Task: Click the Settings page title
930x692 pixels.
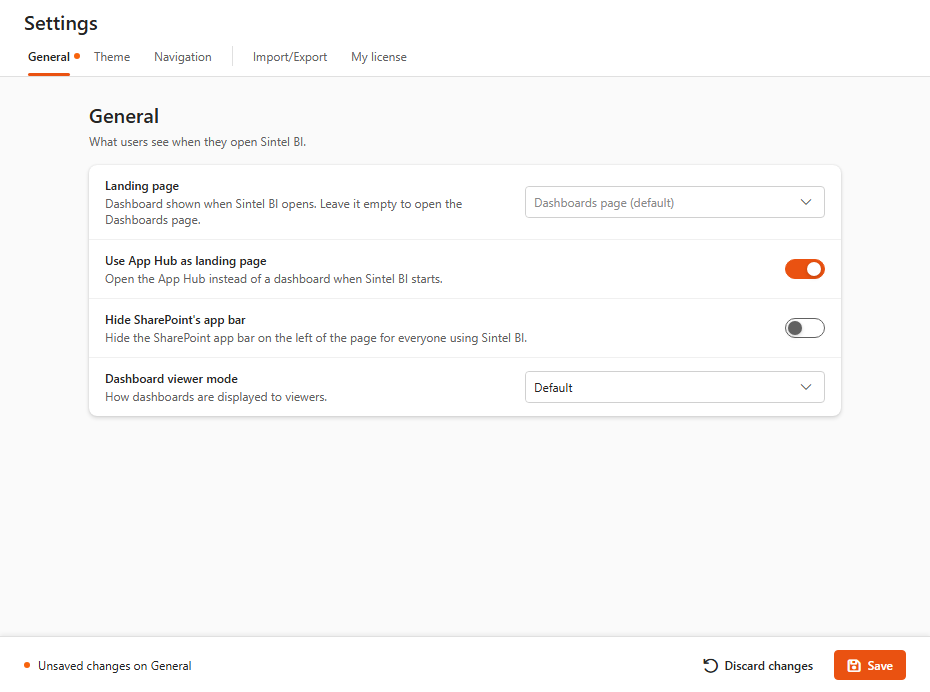Action: coord(60,23)
